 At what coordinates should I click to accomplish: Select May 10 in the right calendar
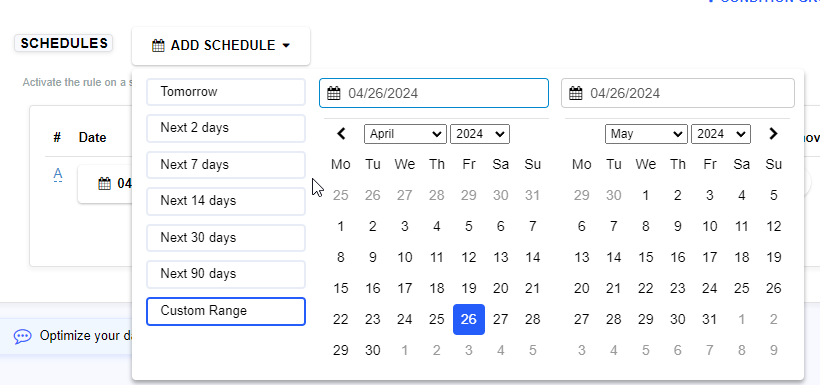[x=710, y=227]
